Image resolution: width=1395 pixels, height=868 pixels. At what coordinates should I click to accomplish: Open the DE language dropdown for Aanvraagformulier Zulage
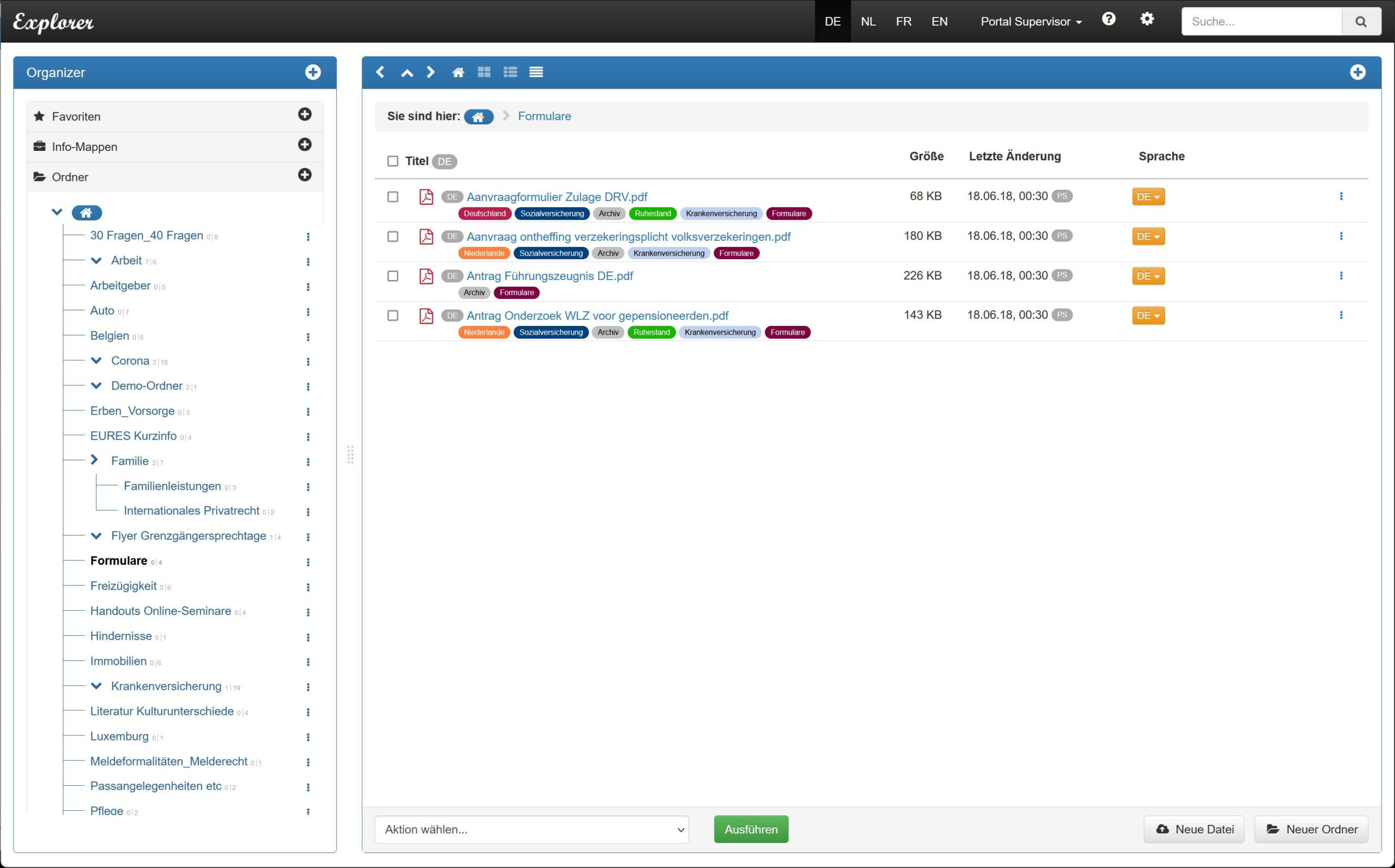(x=1148, y=197)
